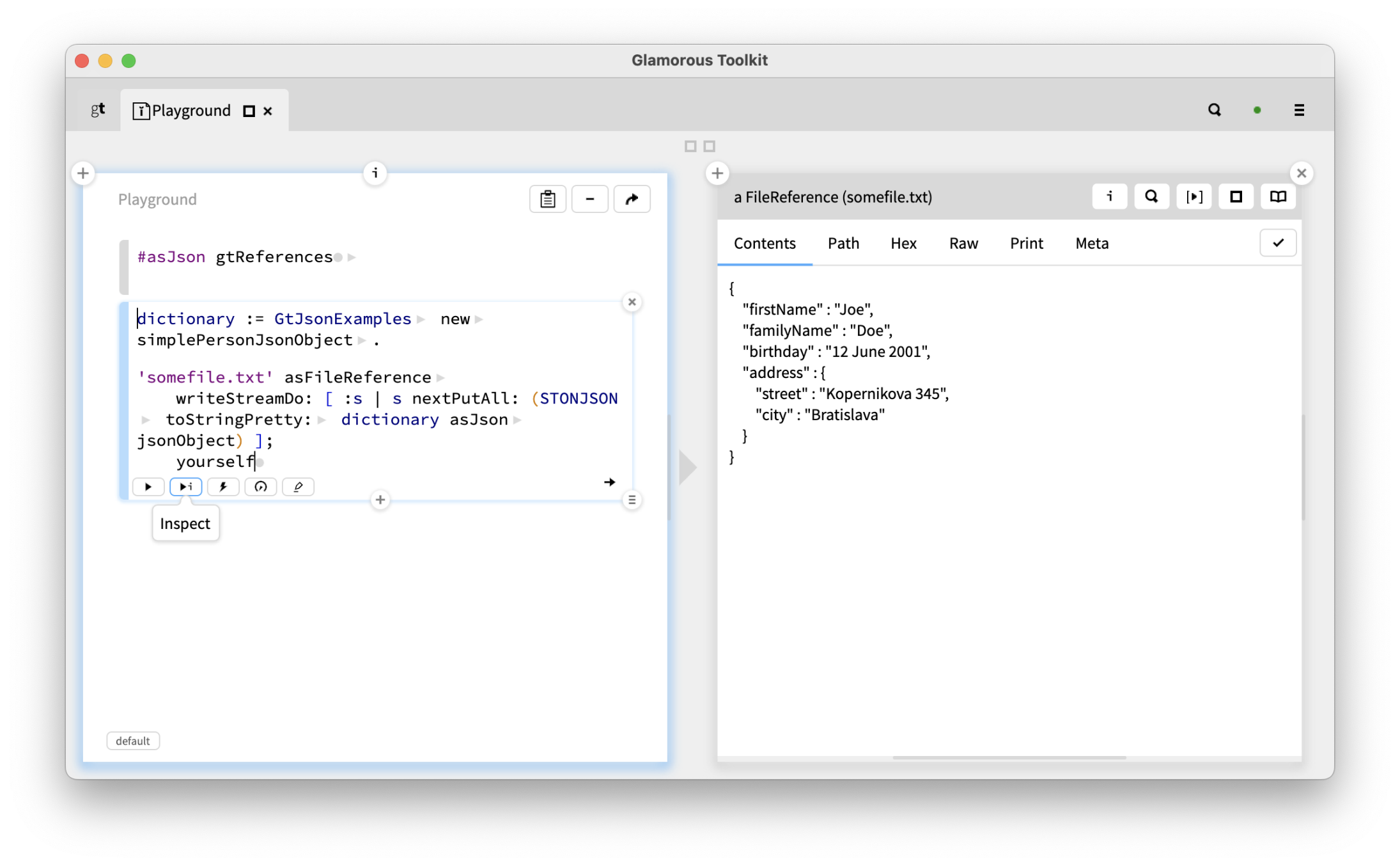1400x866 pixels.
Task: Click the green status indicator dot
Action: coord(1257,110)
